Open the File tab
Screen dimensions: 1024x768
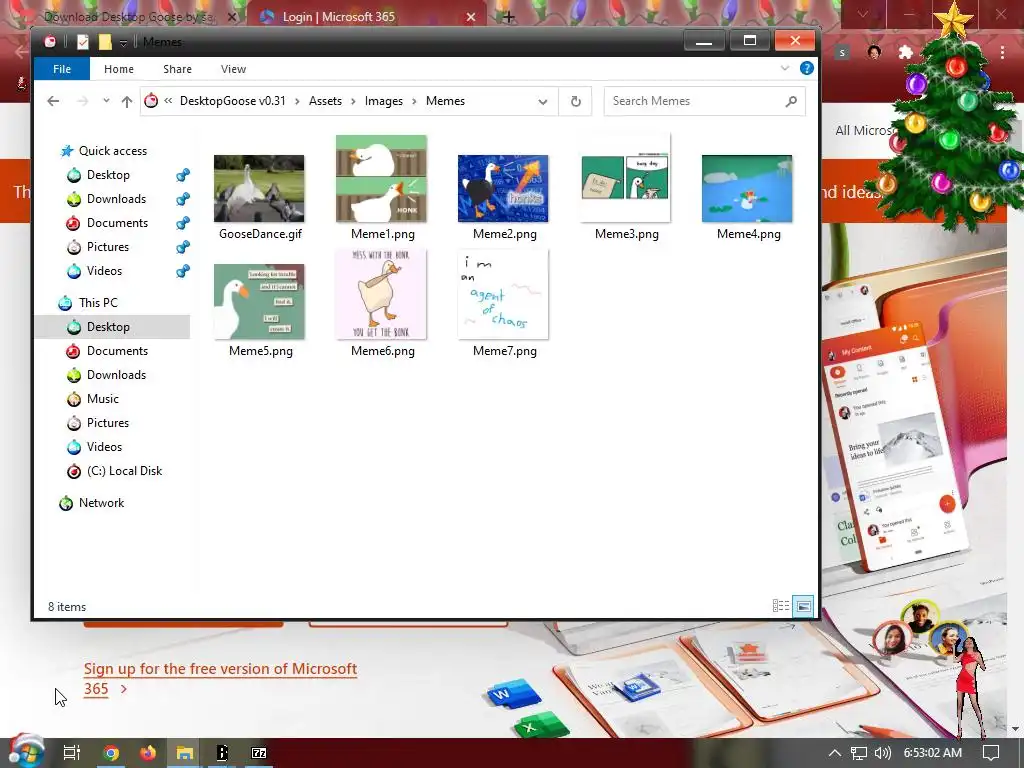point(62,69)
